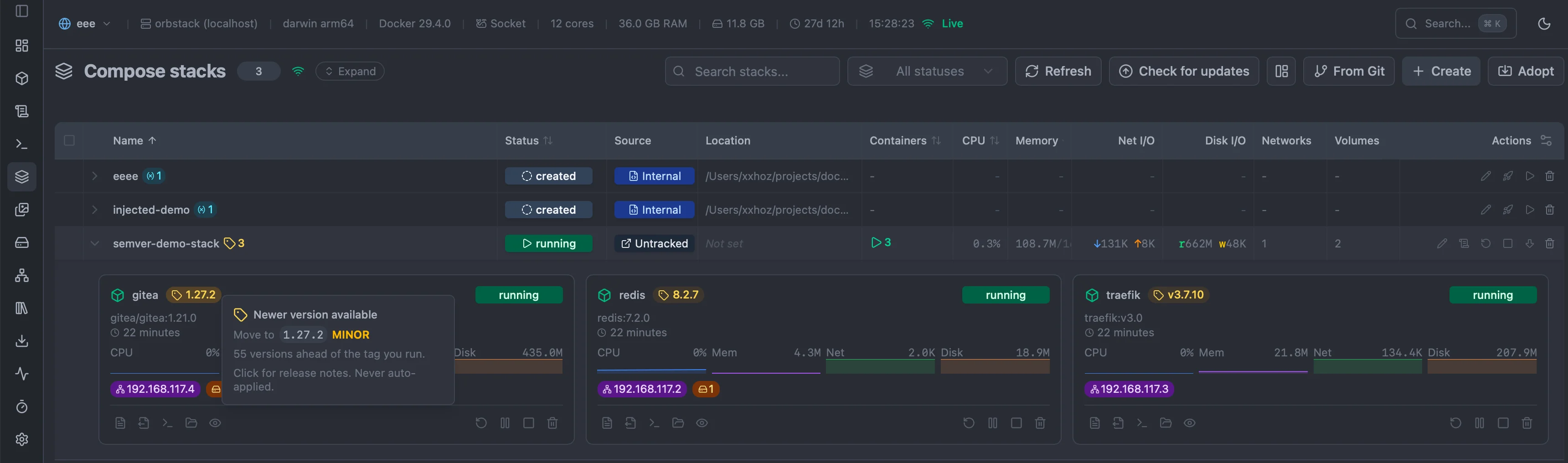1568x463 pixels.
Task: Click the redis Net usage bar
Action: tap(880, 367)
